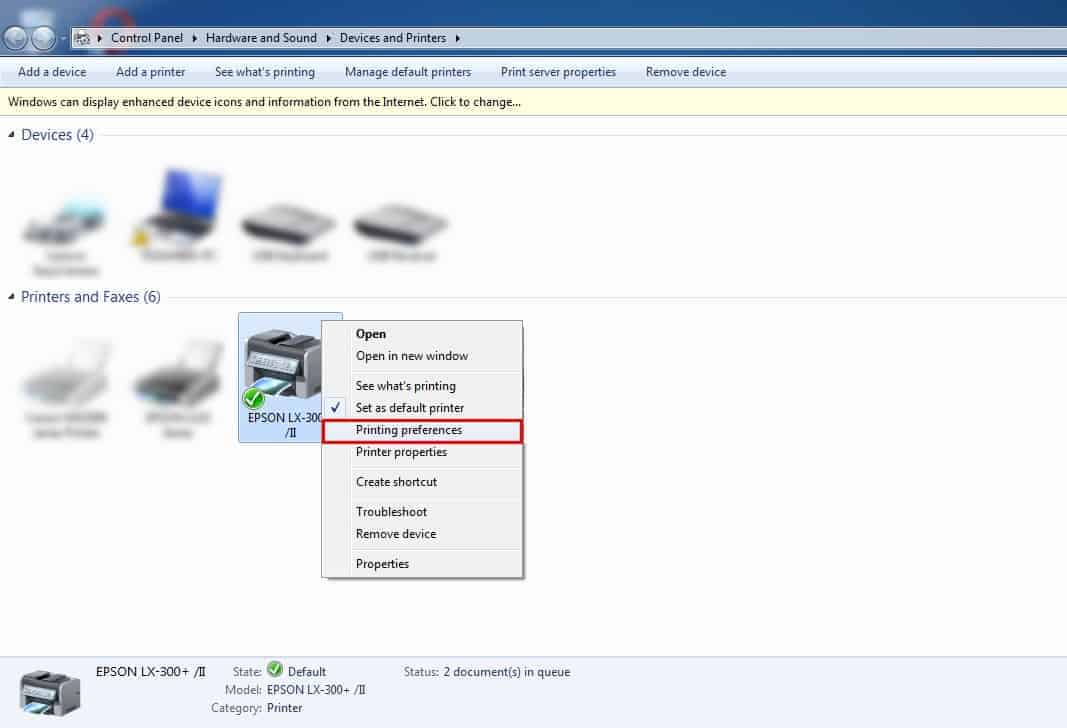Click the Control Panel icon in address bar
This screenshot has width=1067, height=728.
click(x=83, y=38)
